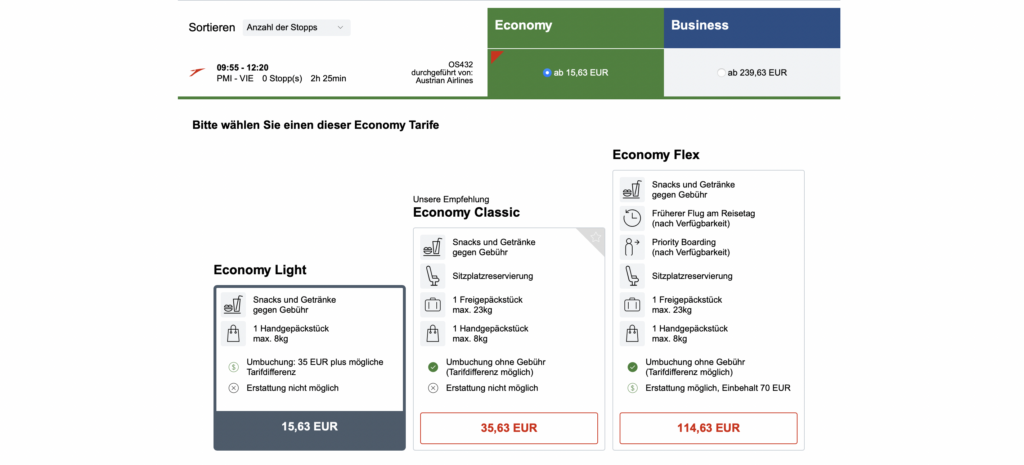Select Business fare radio ab 239,63 EUR
Viewport: 1024px width, 465px height.
(x=721, y=72)
